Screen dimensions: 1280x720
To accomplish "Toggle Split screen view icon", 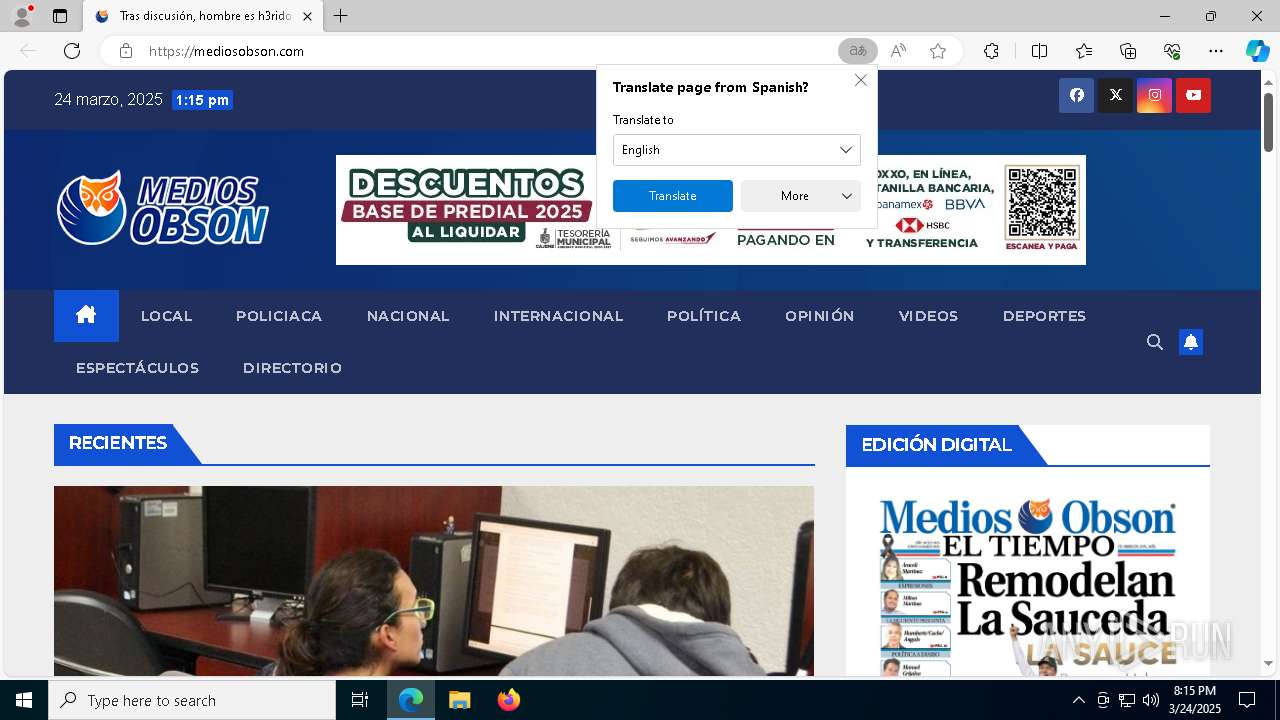I will pyautogui.click(x=1039, y=51).
